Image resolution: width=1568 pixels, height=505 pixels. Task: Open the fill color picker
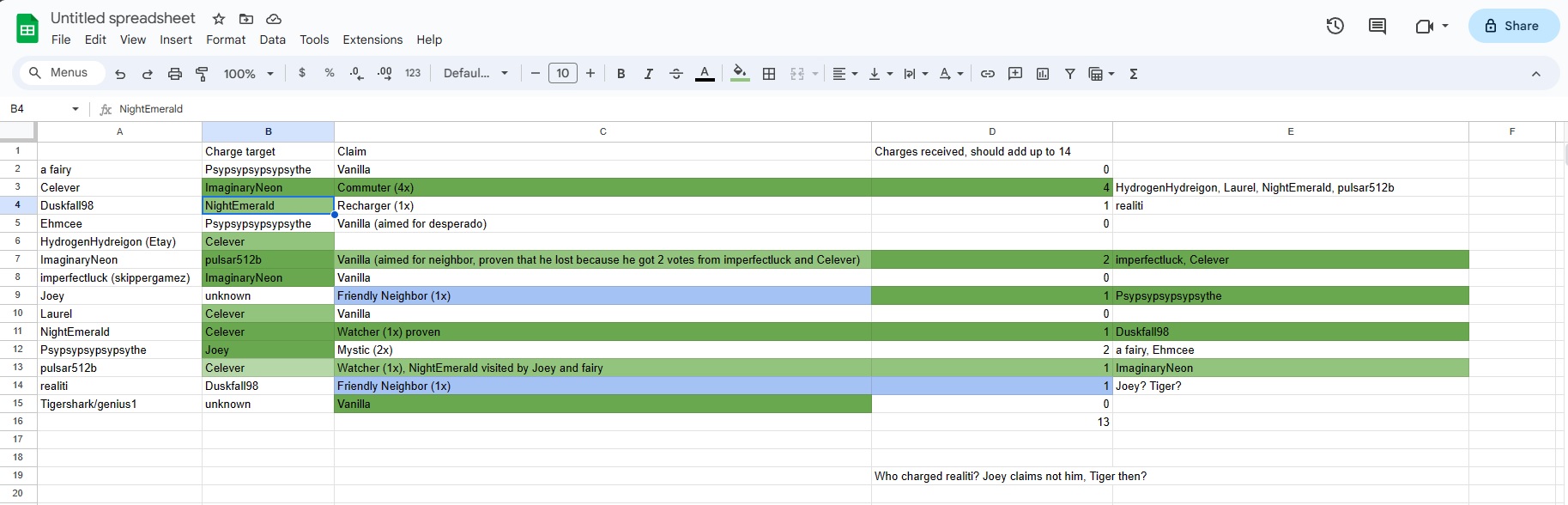coord(739,74)
